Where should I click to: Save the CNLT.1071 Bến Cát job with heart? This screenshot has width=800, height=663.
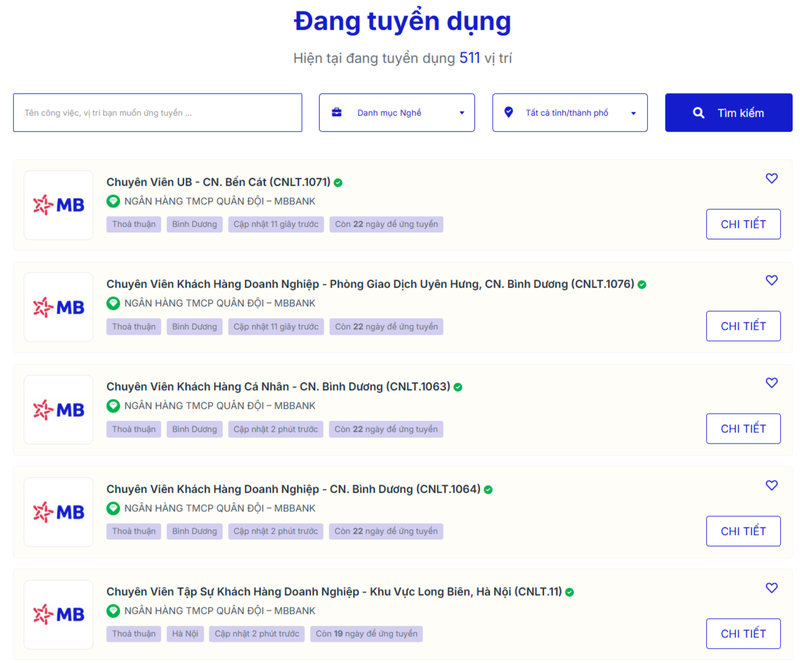(771, 178)
